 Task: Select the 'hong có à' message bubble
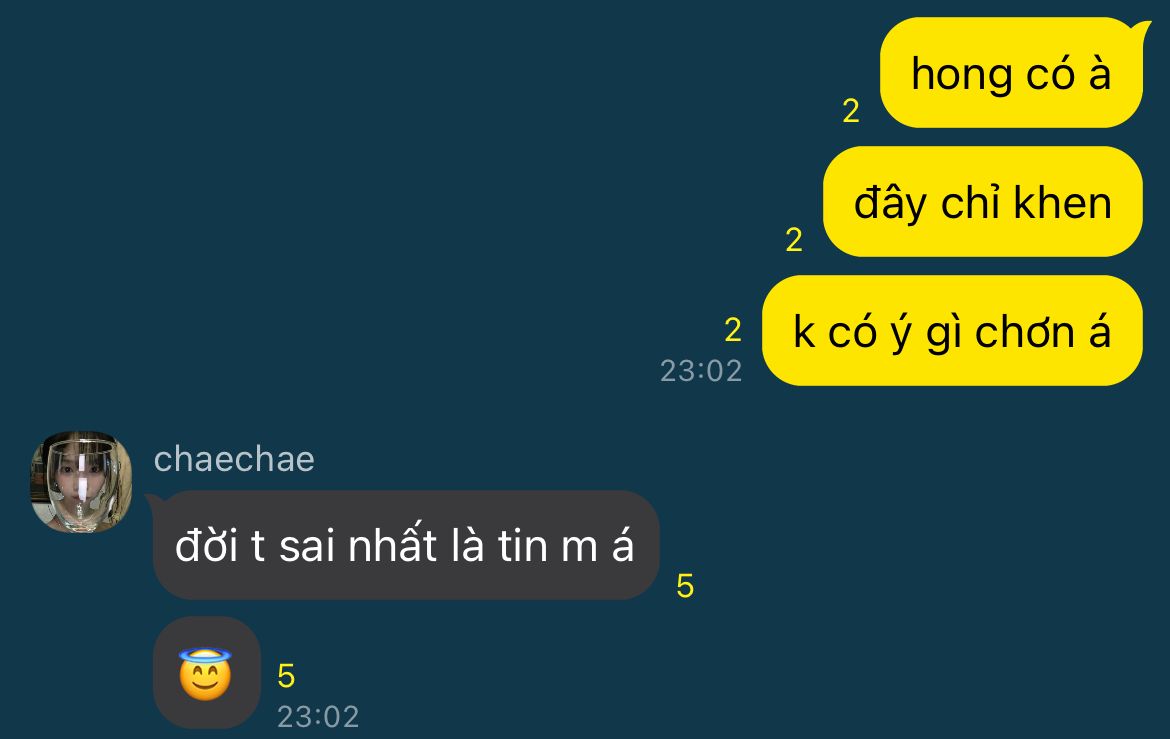click(1011, 72)
